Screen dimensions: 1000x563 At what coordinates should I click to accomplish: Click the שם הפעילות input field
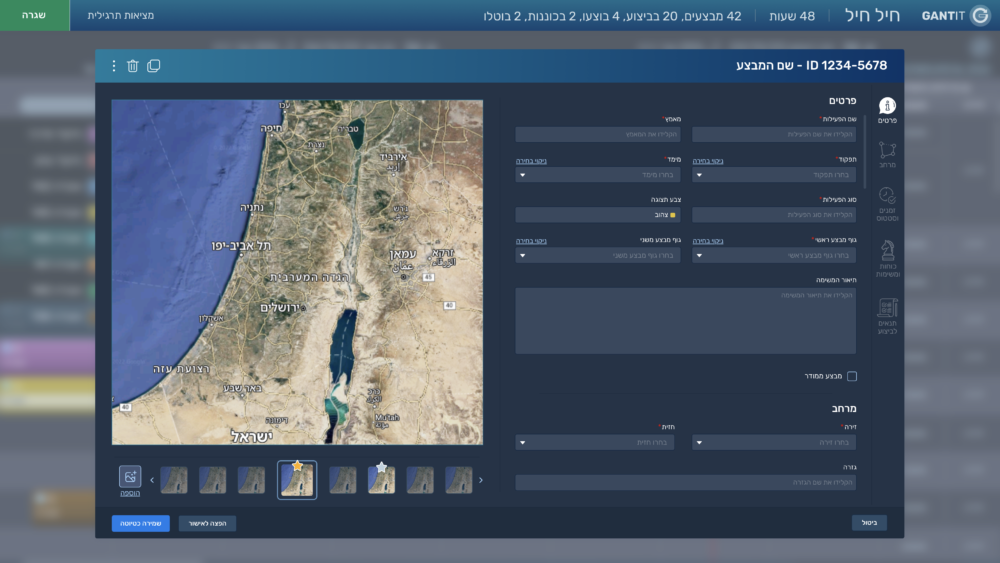(x=774, y=135)
